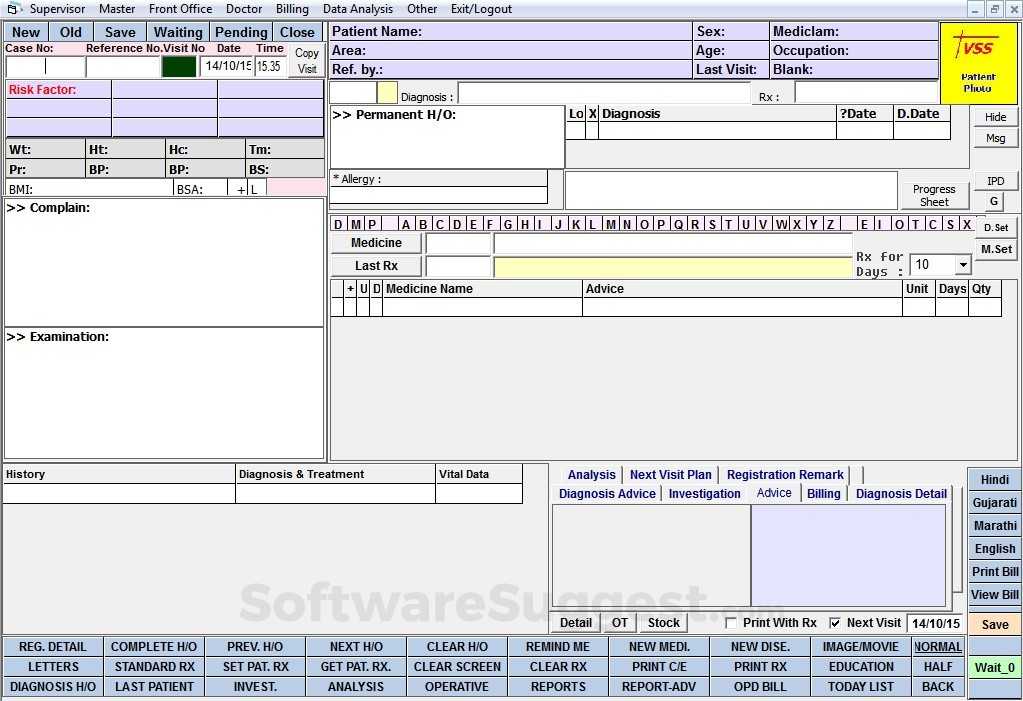The image size is (1023, 701).
Task: Click Save in the top toolbar
Action: 119,31
